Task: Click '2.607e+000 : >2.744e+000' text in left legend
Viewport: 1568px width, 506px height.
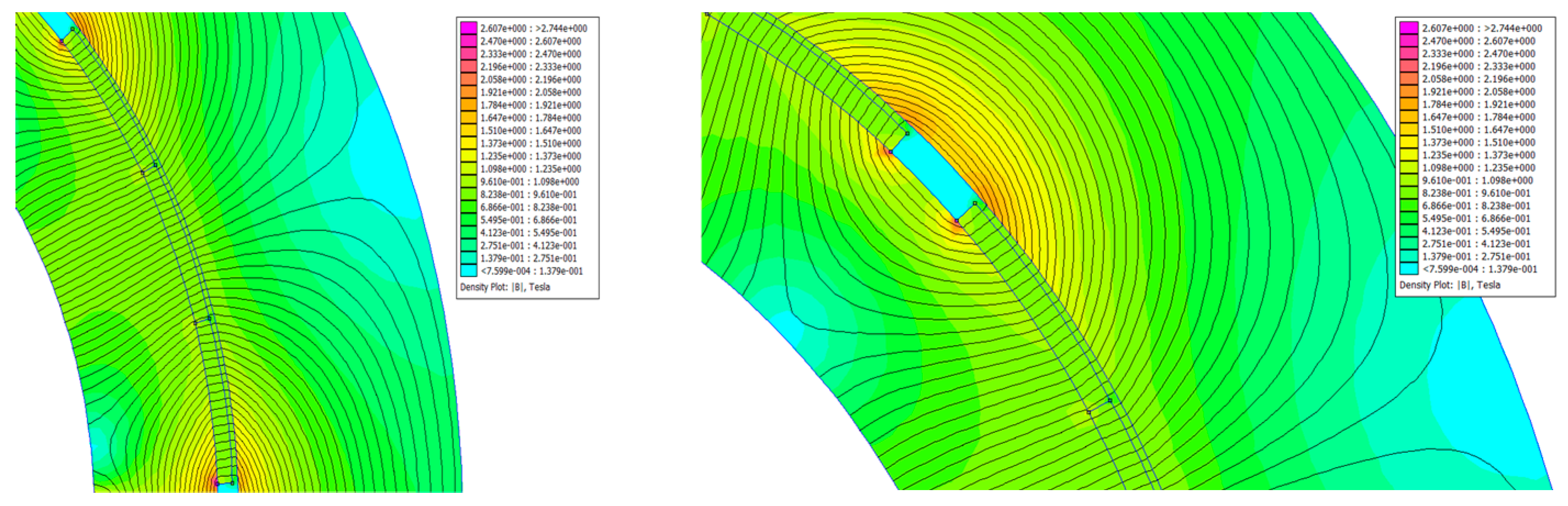Action: tap(534, 28)
